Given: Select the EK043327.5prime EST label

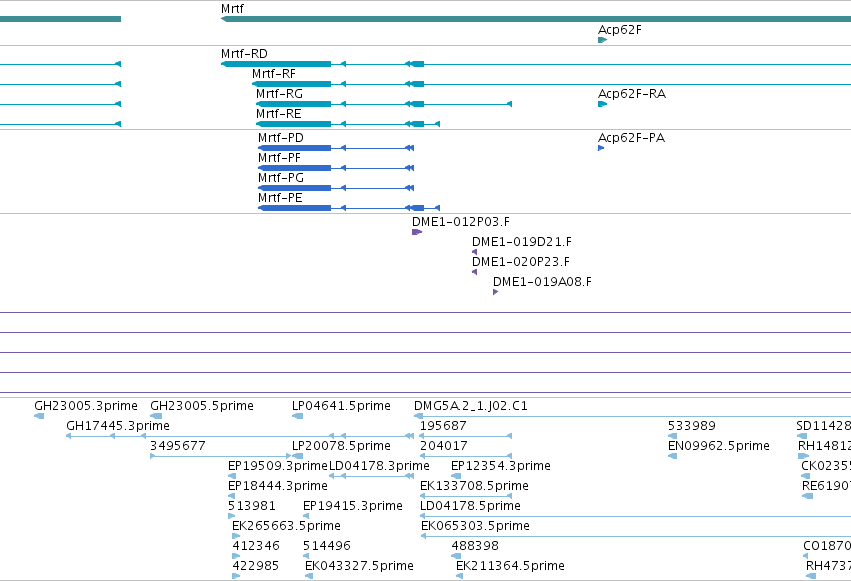Looking at the screenshot, I should (359, 566).
